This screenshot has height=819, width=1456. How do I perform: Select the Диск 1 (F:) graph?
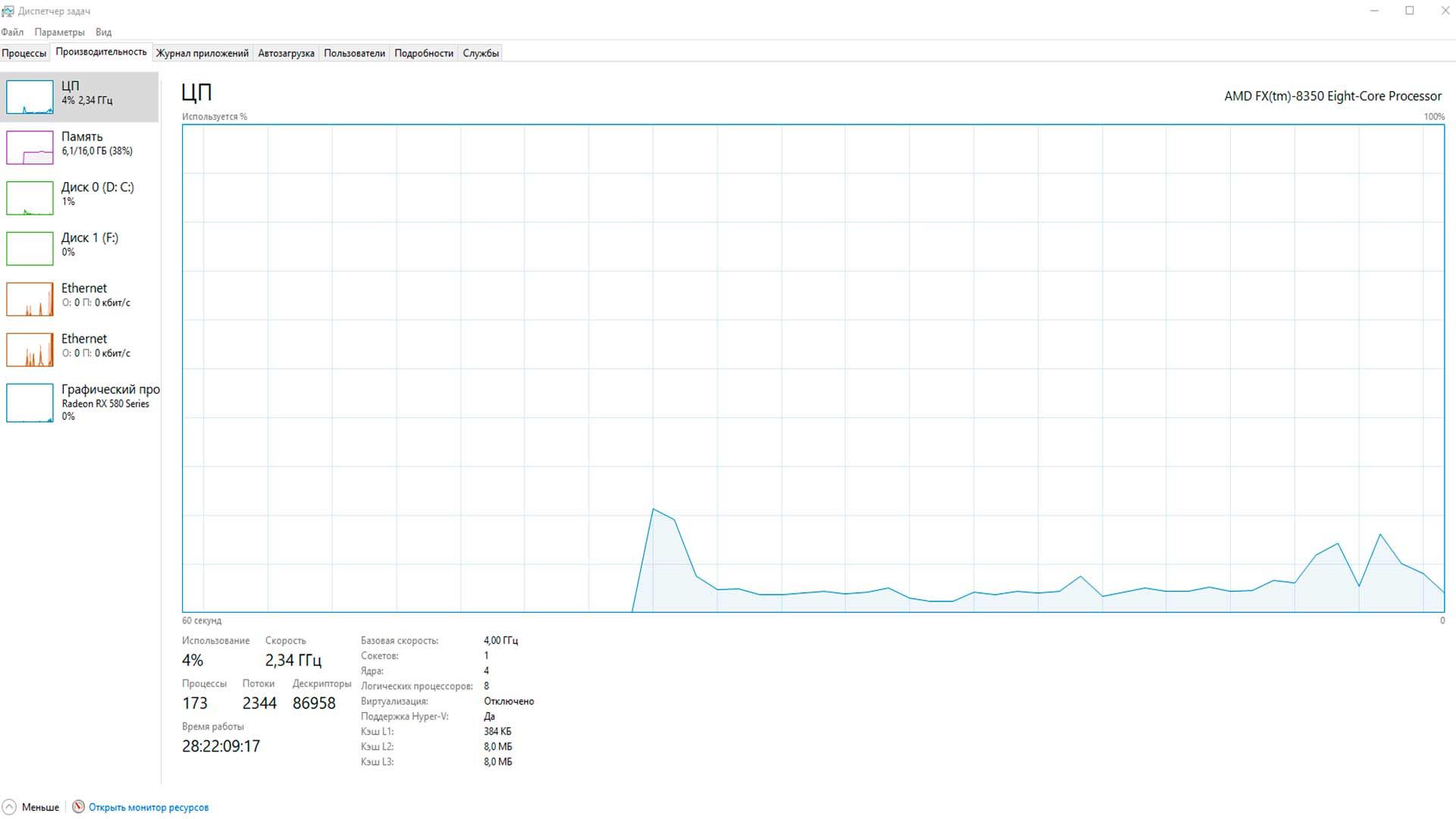30,248
